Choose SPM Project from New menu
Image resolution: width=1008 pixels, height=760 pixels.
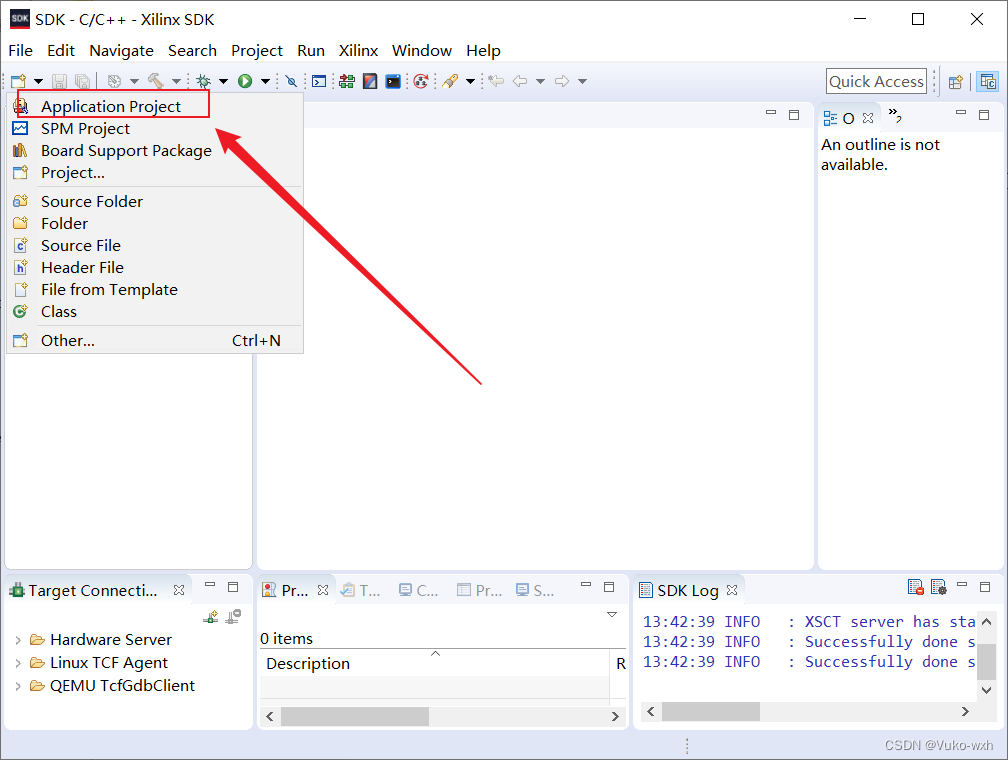coord(154,129)
